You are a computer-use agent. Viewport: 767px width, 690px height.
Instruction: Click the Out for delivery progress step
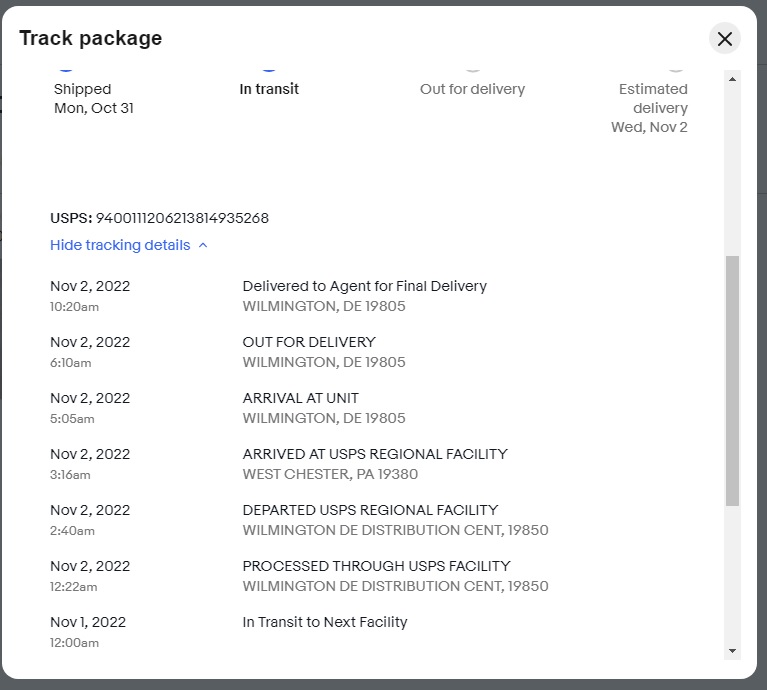coord(472,89)
